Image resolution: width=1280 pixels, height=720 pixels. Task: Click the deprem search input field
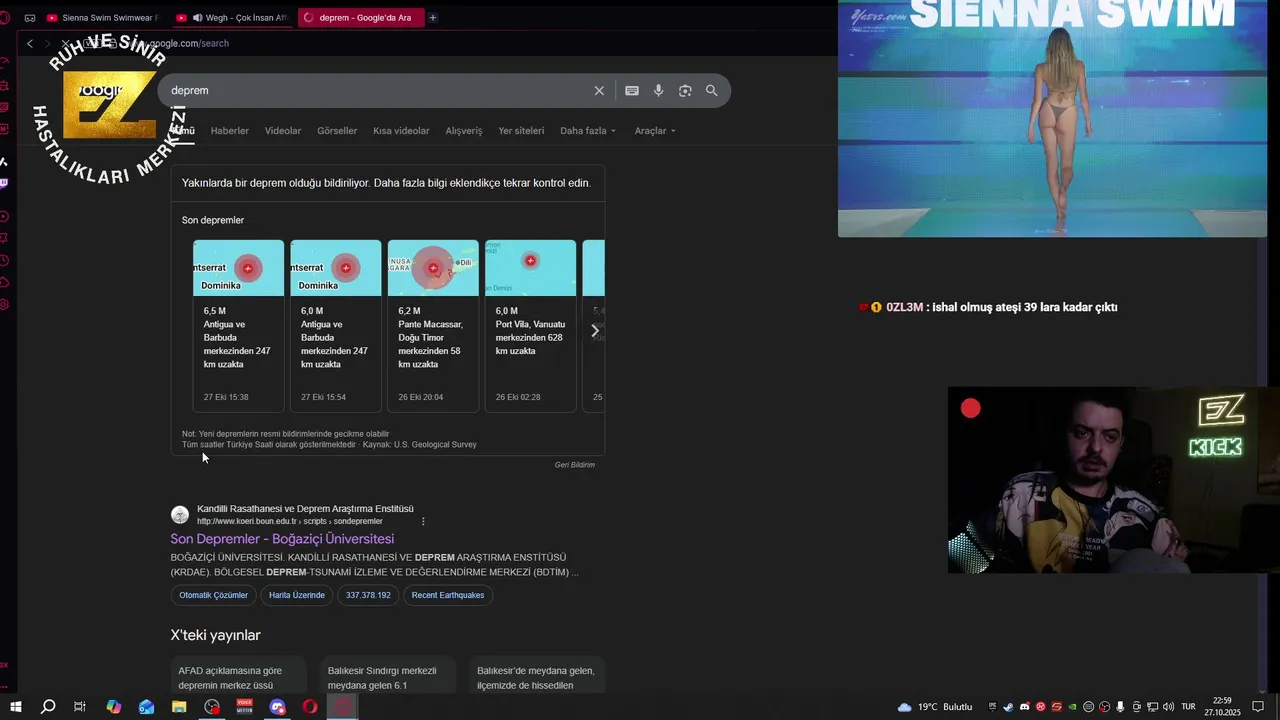click(x=375, y=91)
